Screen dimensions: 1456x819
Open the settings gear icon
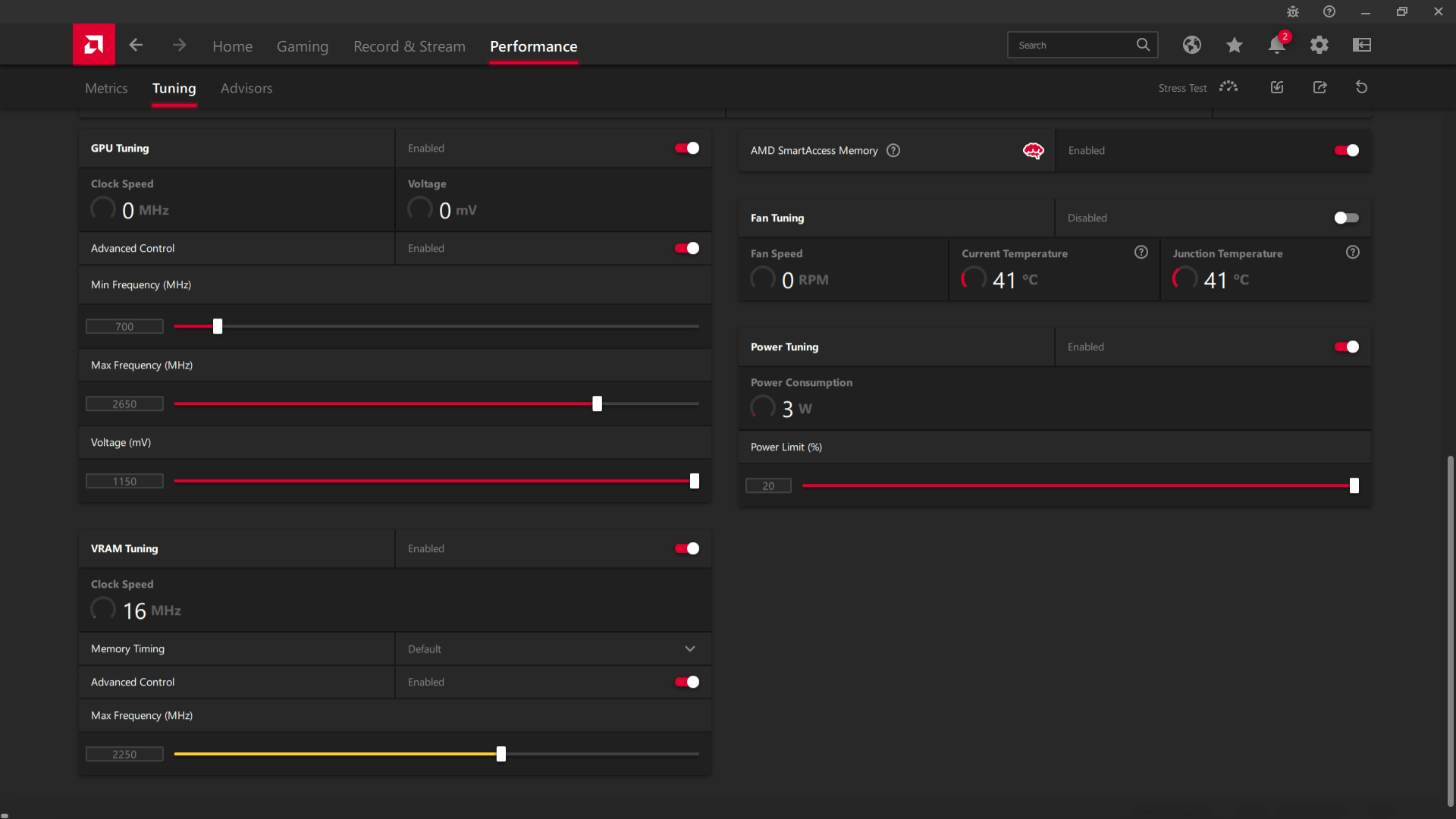[1319, 45]
